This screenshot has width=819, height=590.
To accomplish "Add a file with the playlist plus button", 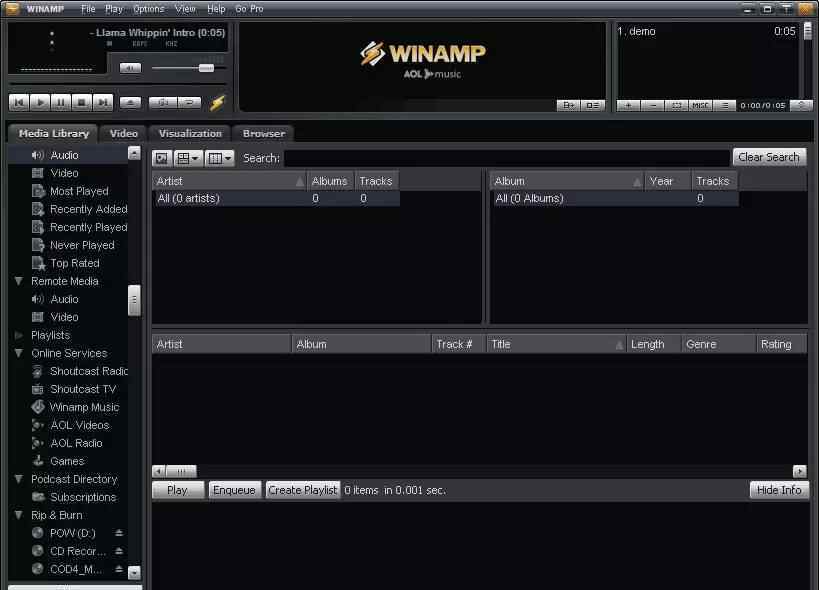I will [x=628, y=105].
